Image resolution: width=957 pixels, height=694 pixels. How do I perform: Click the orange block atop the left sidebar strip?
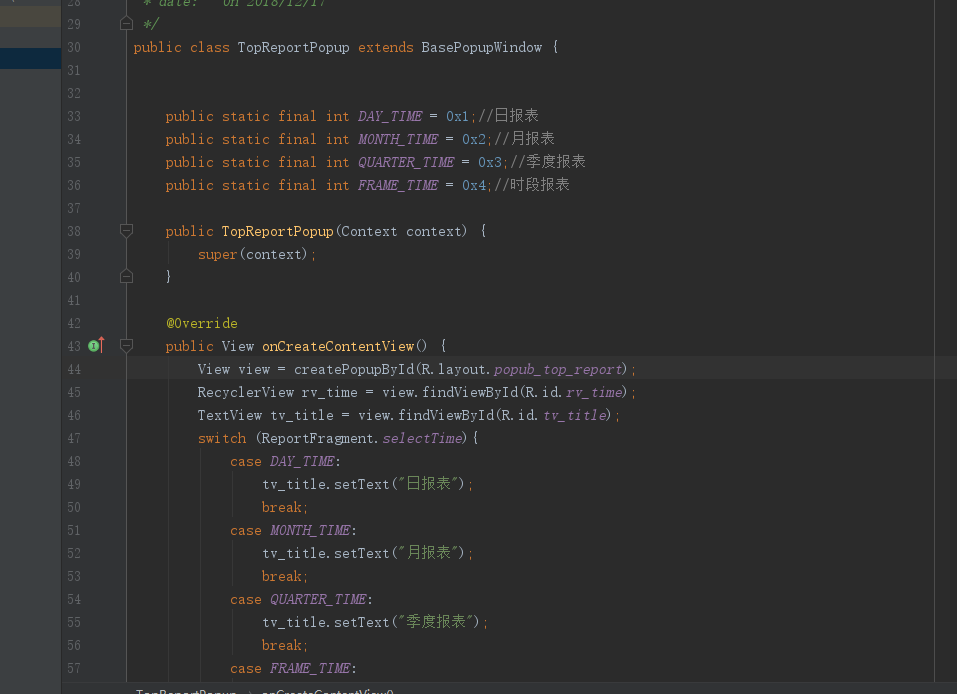point(30,16)
